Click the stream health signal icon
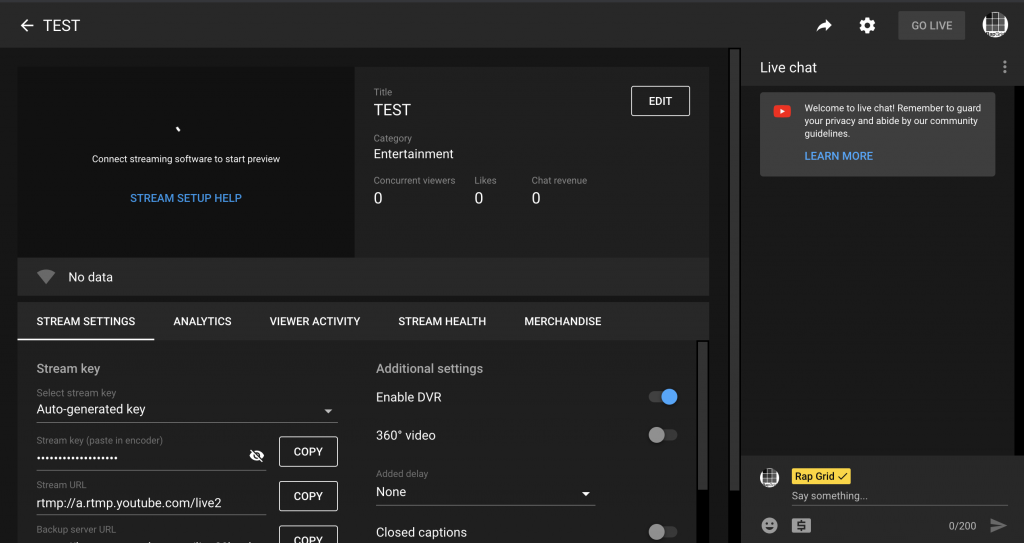Viewport: 1024px width, 543px height. point(46,277)
